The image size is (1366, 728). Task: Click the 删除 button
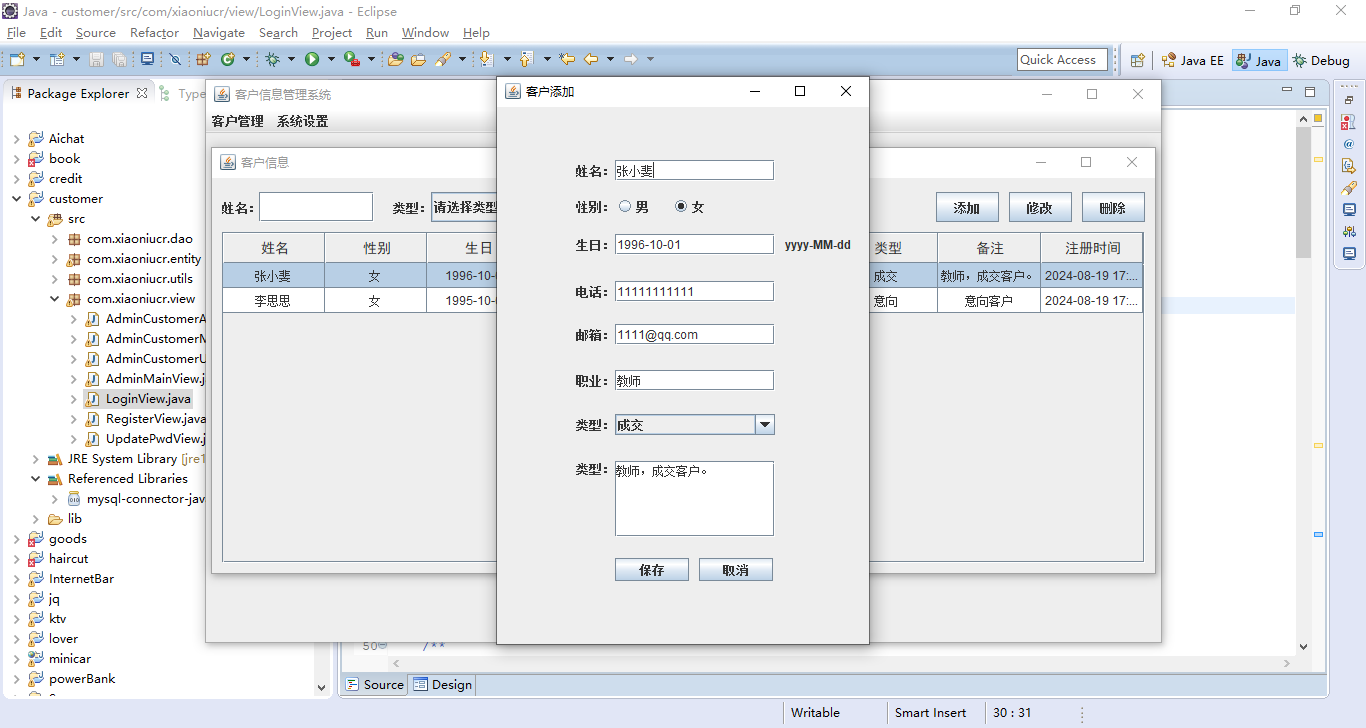point(1113,207)
